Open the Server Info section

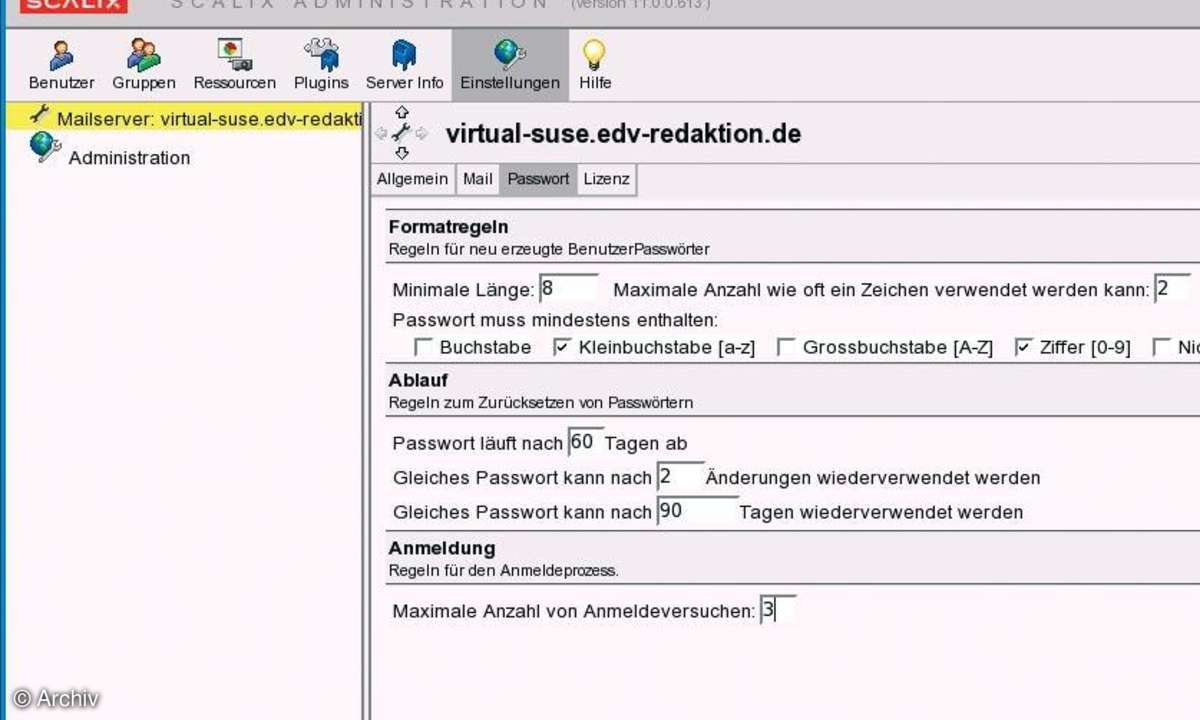404,65
